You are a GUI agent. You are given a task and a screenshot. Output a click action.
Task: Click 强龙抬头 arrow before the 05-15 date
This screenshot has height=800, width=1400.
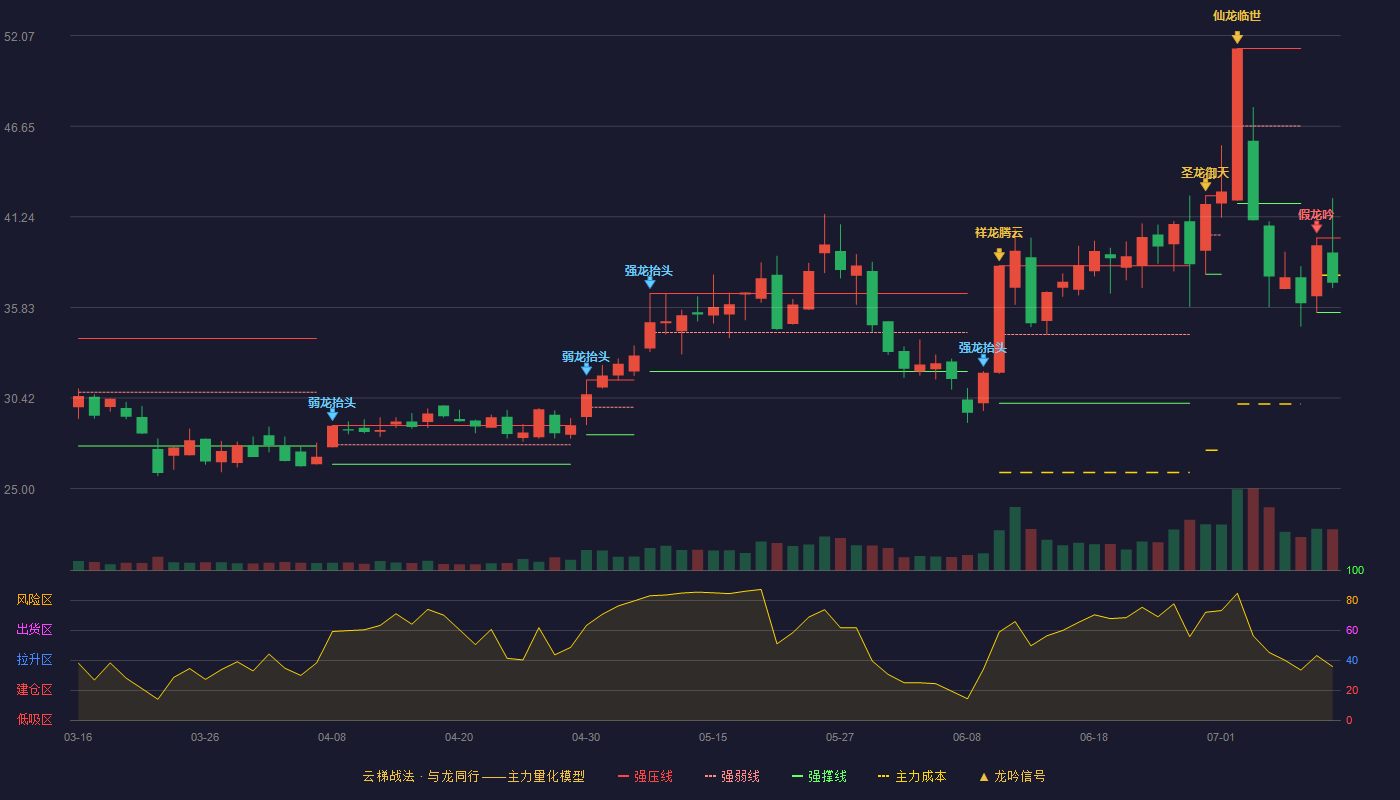pos(649,283)
